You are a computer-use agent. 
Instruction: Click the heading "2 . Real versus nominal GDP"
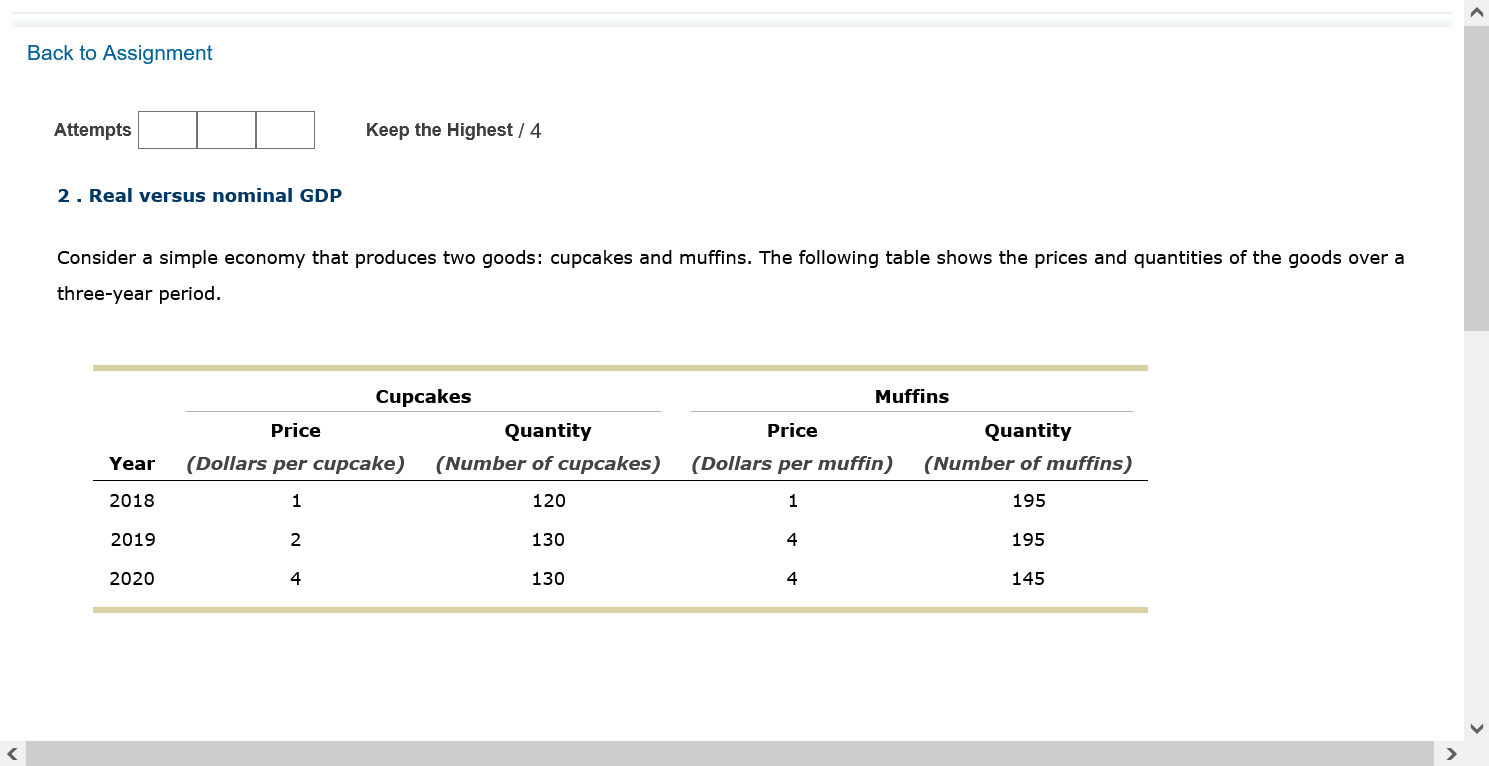point(200,196)
